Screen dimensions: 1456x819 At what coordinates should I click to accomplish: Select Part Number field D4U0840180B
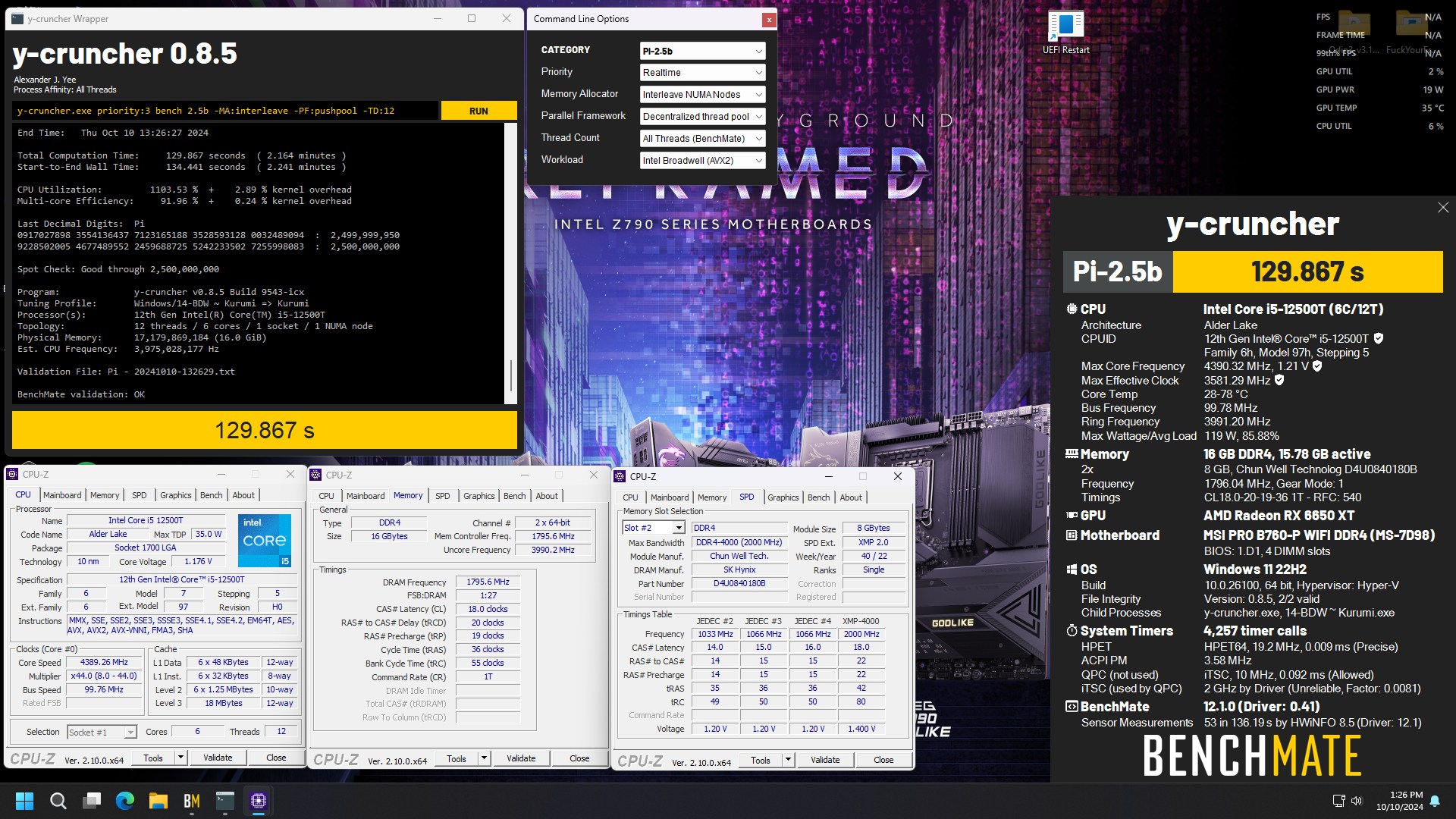[x=739, y=584]
